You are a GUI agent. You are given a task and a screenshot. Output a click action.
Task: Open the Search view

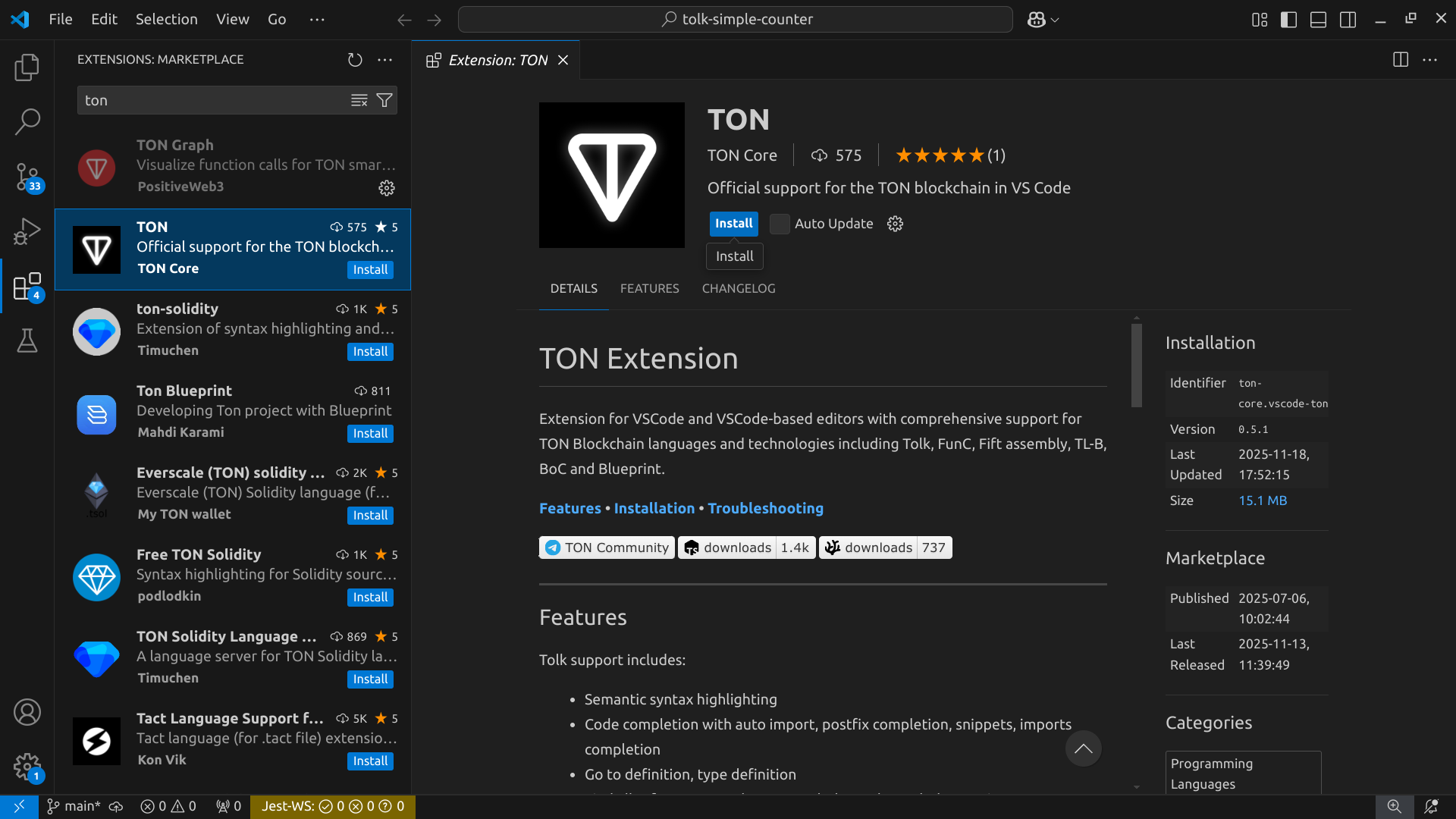tap(27, 121)
